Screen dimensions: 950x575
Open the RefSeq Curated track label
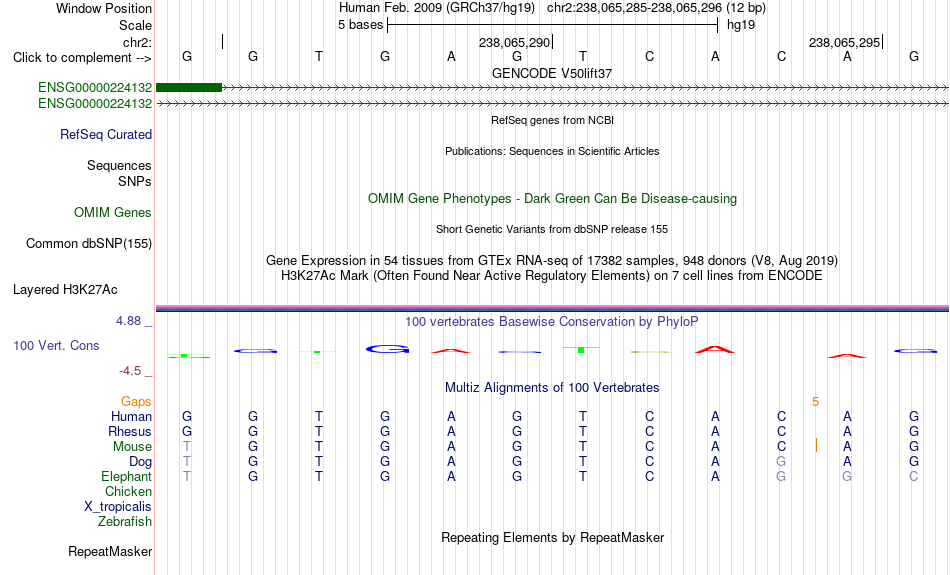tap(105, 135)
